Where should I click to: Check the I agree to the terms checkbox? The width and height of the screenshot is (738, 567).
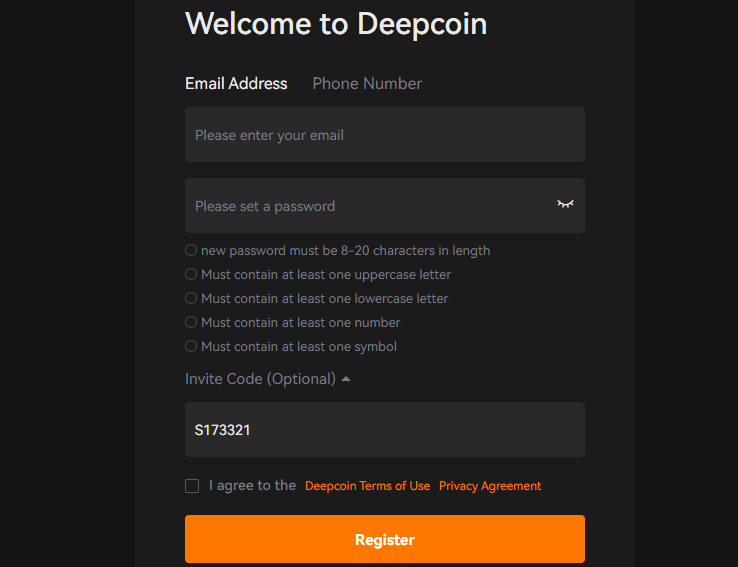[192, 486]
